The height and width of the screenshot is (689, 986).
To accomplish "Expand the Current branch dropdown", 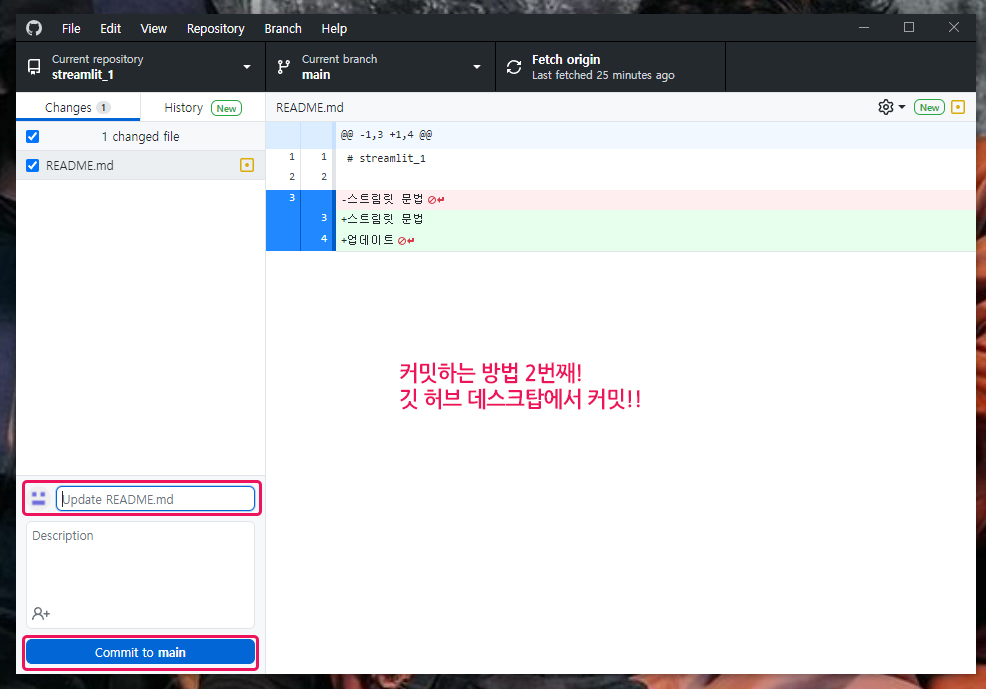I will [x=380, y=67].
